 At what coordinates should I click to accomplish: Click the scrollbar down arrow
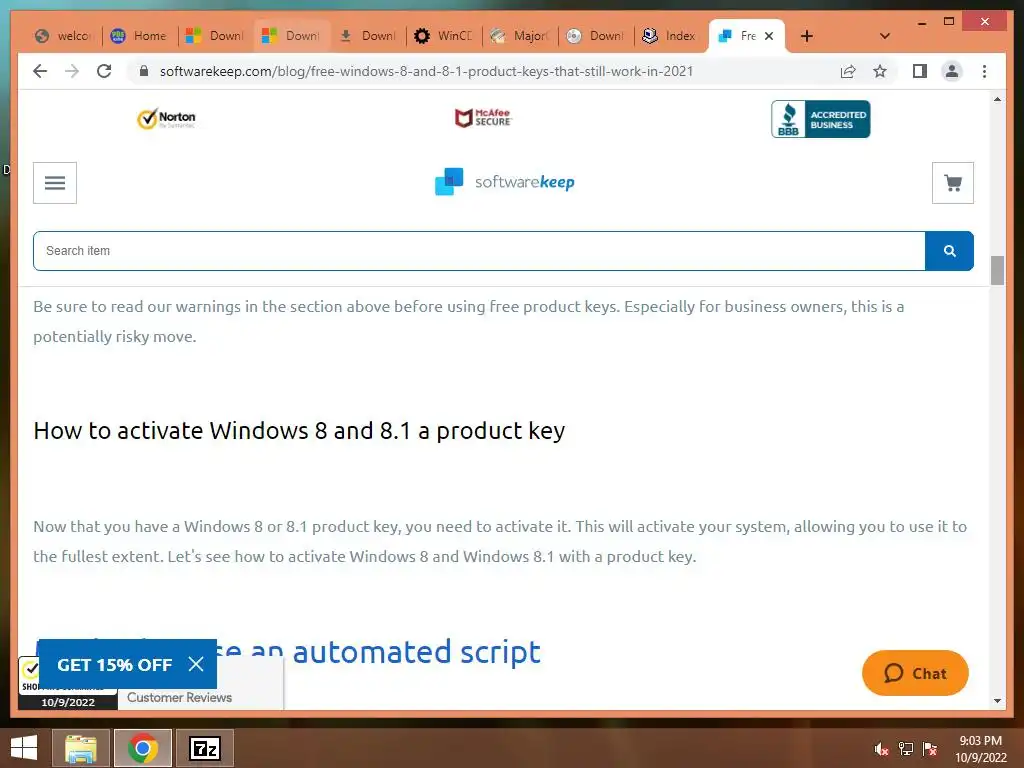coord(997,701)
